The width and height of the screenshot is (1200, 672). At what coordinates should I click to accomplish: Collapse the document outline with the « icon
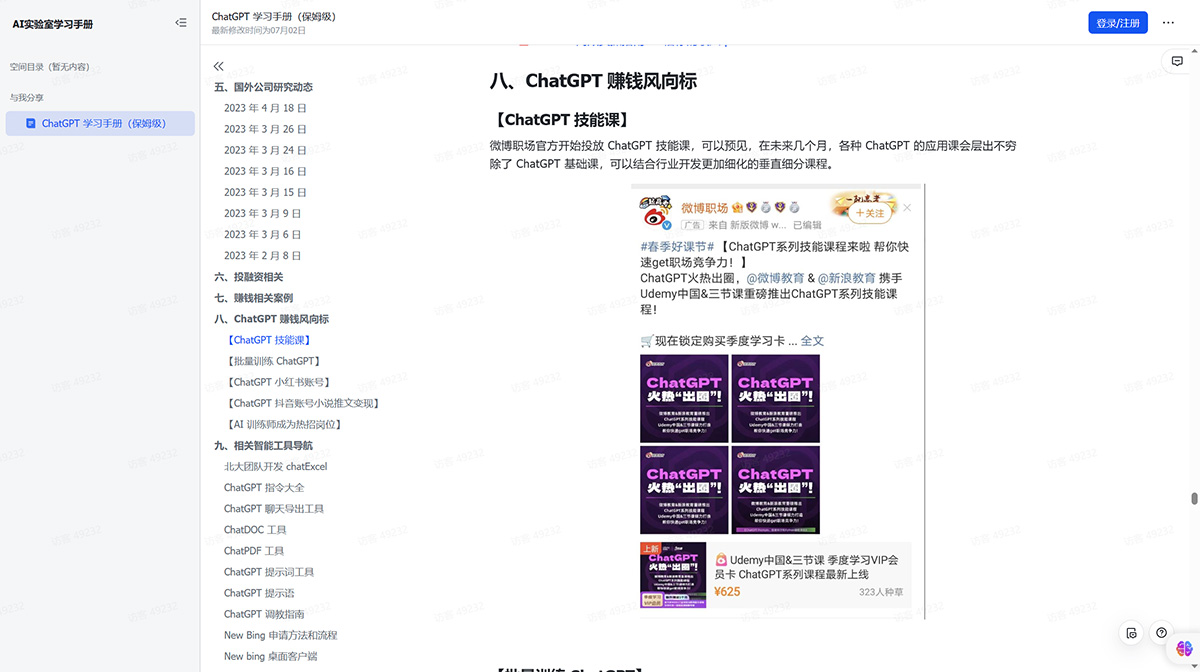[219, 66]
